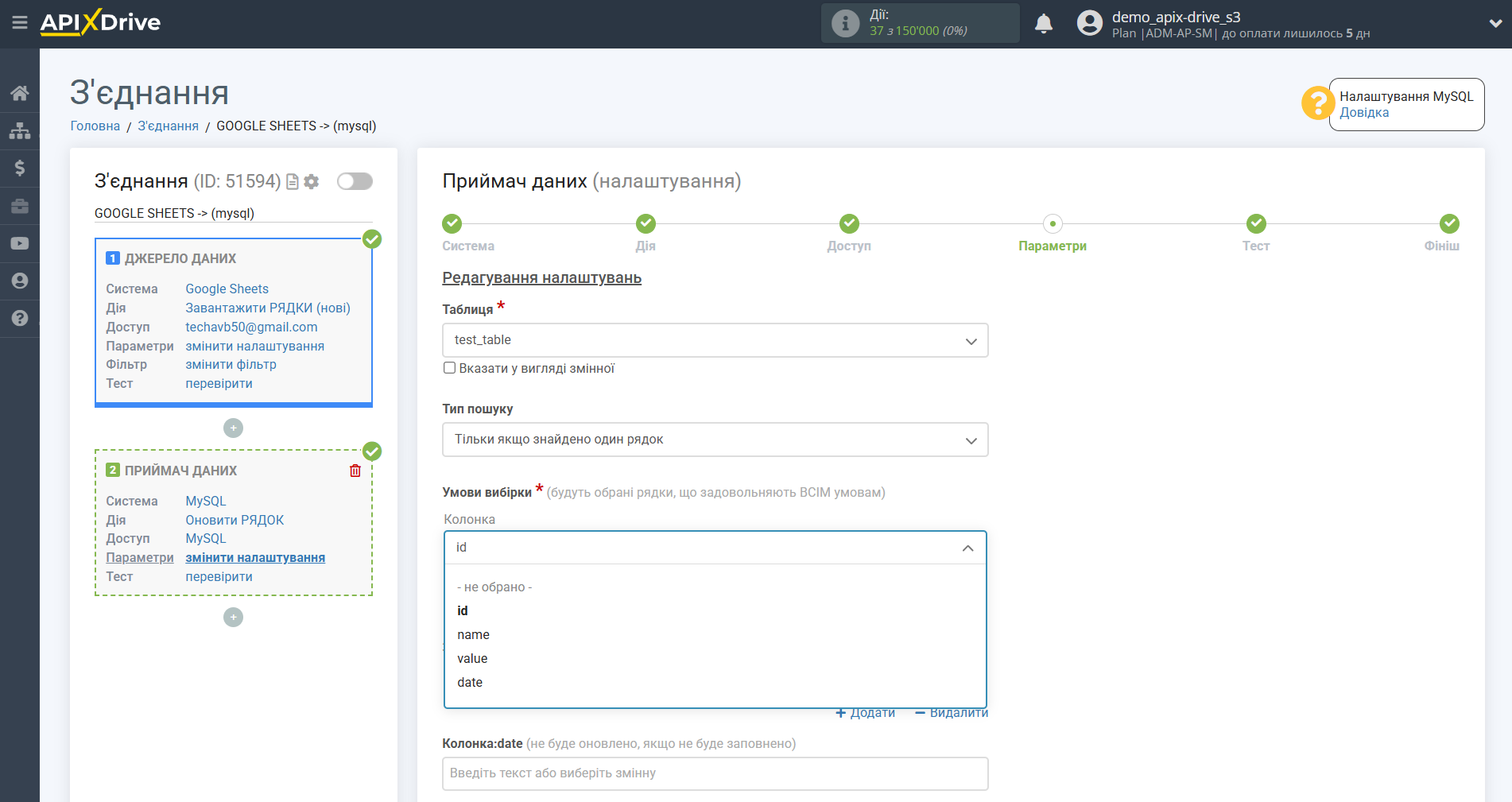Click the Довідка help link
This screenshot has width=1512, height=802.
(1364, 113)
